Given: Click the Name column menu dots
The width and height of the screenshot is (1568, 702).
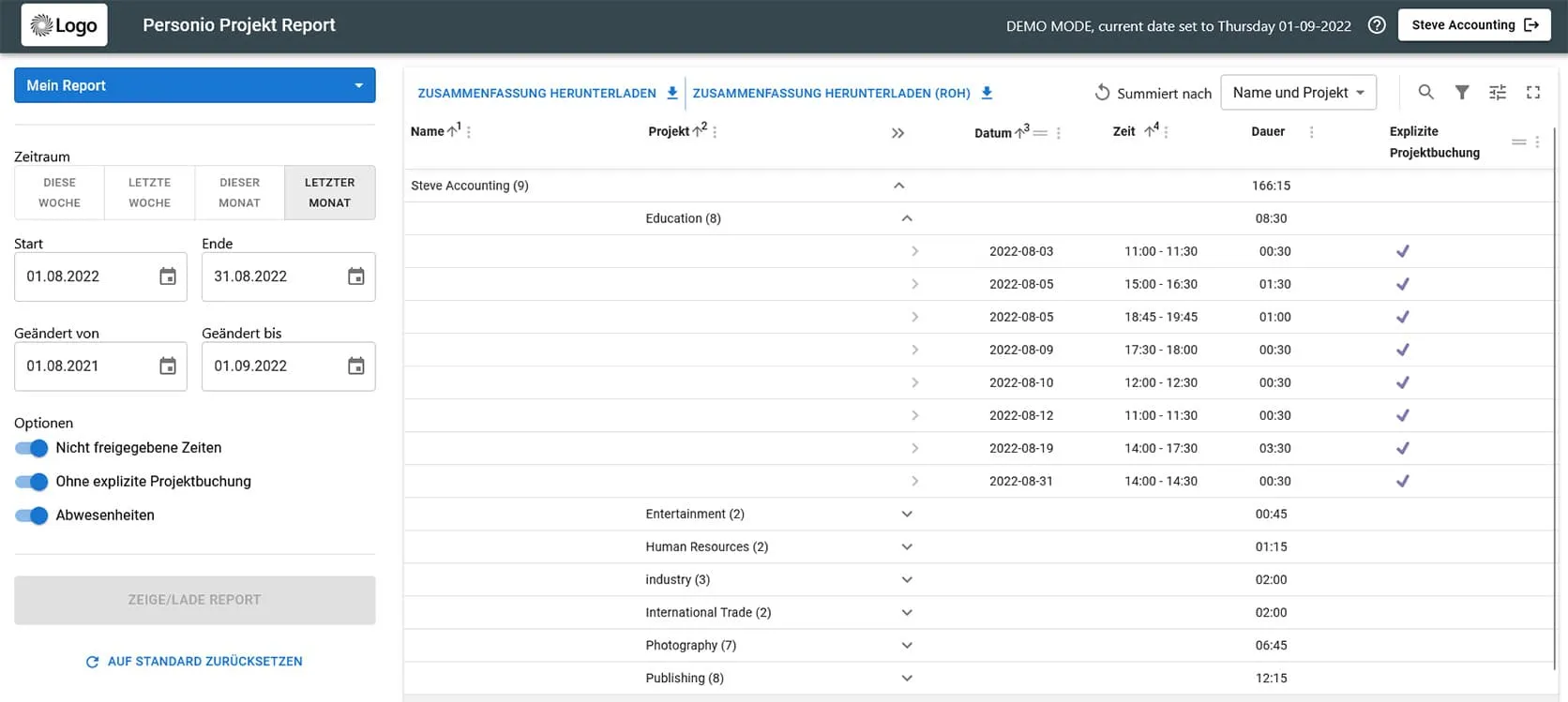Looking at the screenshot, I should pyautogui.click(x=469, y=132).
